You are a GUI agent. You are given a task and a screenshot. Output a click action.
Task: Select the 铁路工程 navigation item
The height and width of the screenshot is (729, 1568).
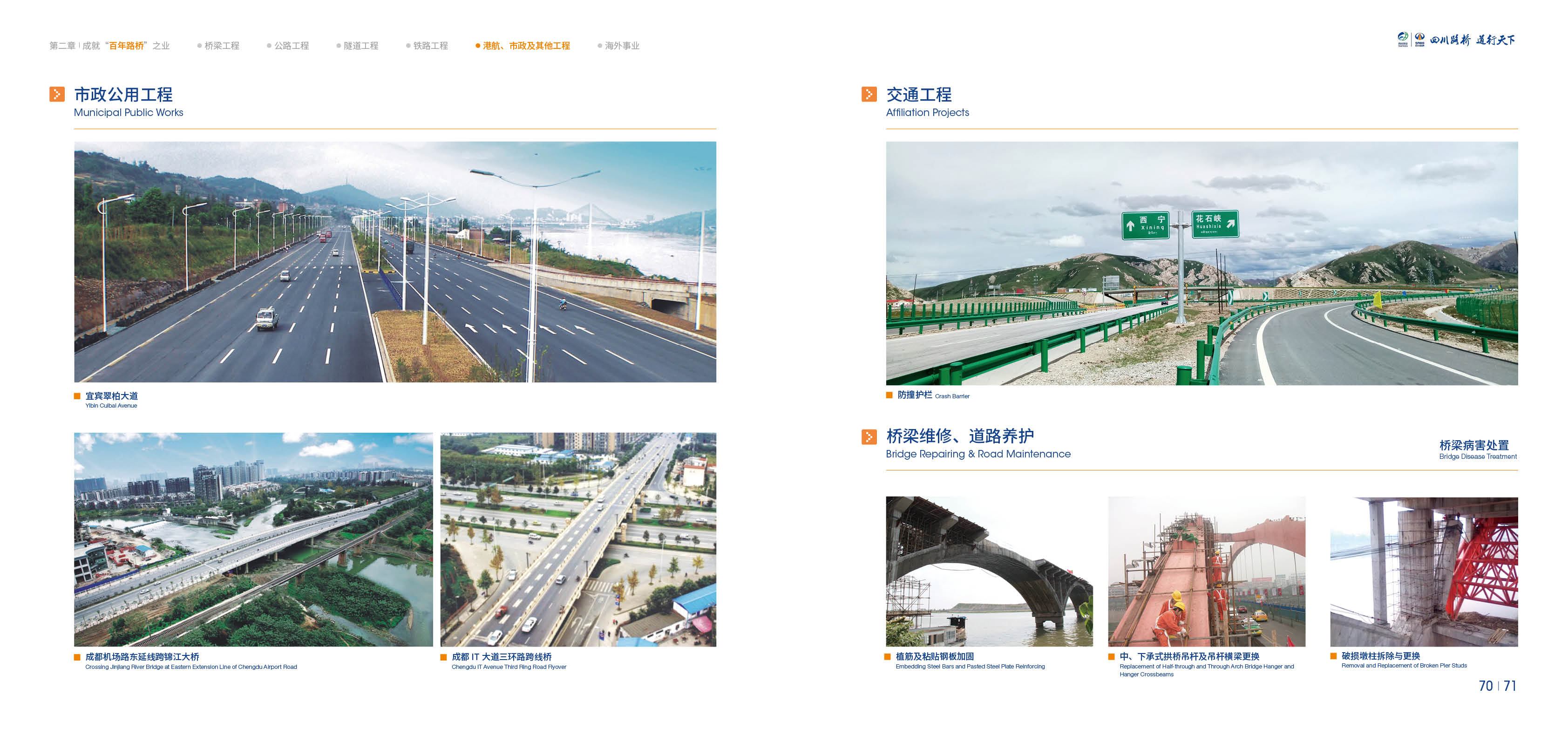coord(430,46)
